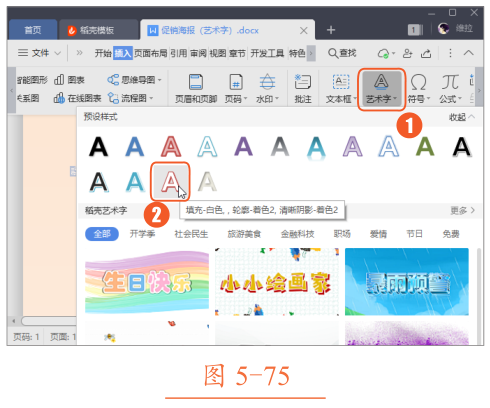Insert a 流程图 flowchart

click(130, 98)
